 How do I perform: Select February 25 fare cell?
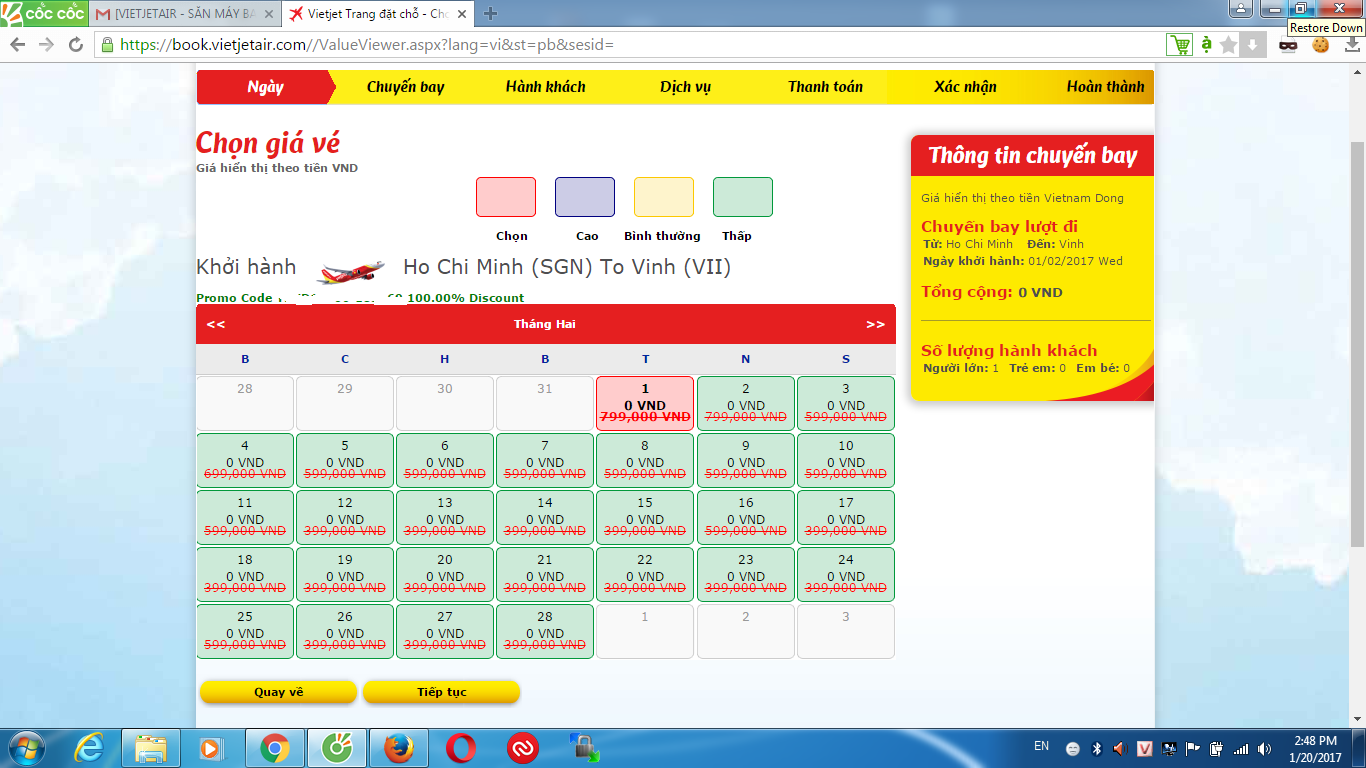pos(245,631)
